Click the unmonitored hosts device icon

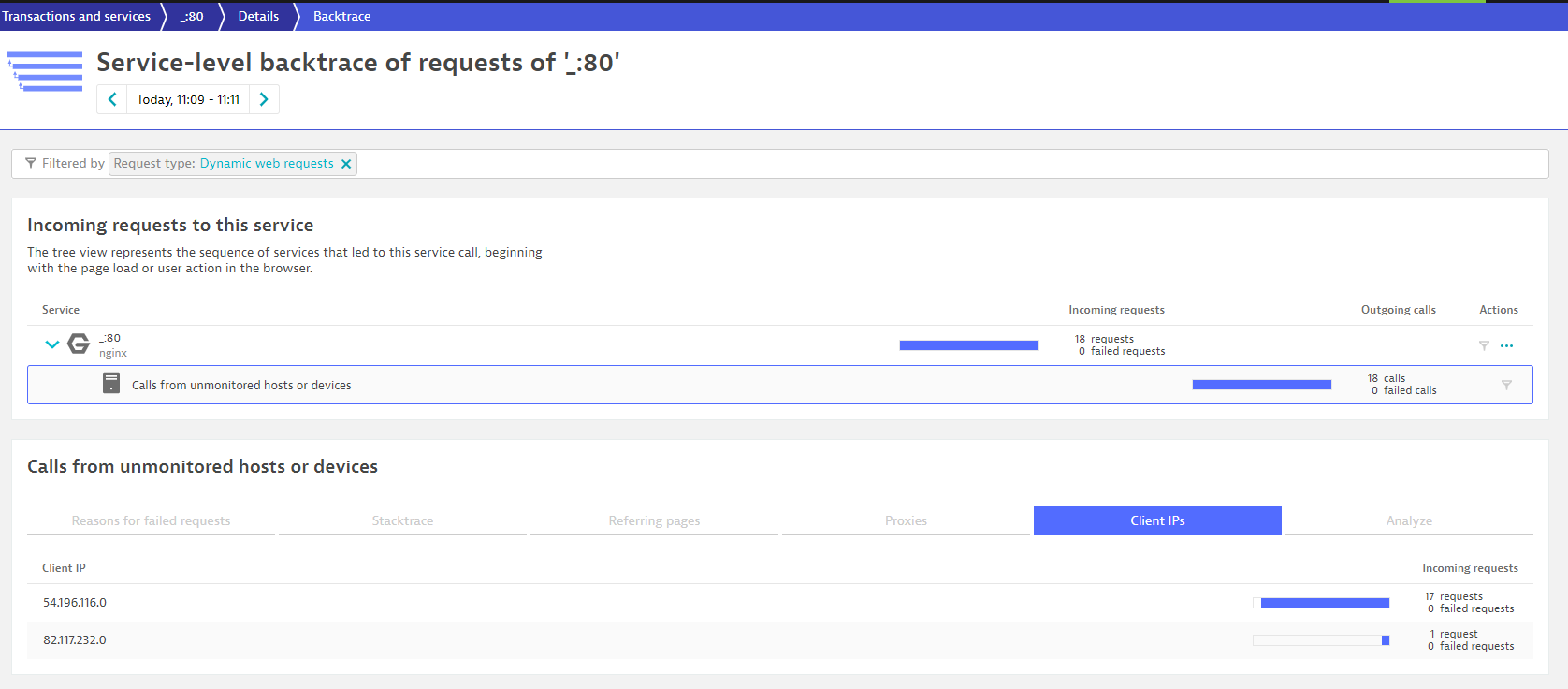tap(111, 384)
